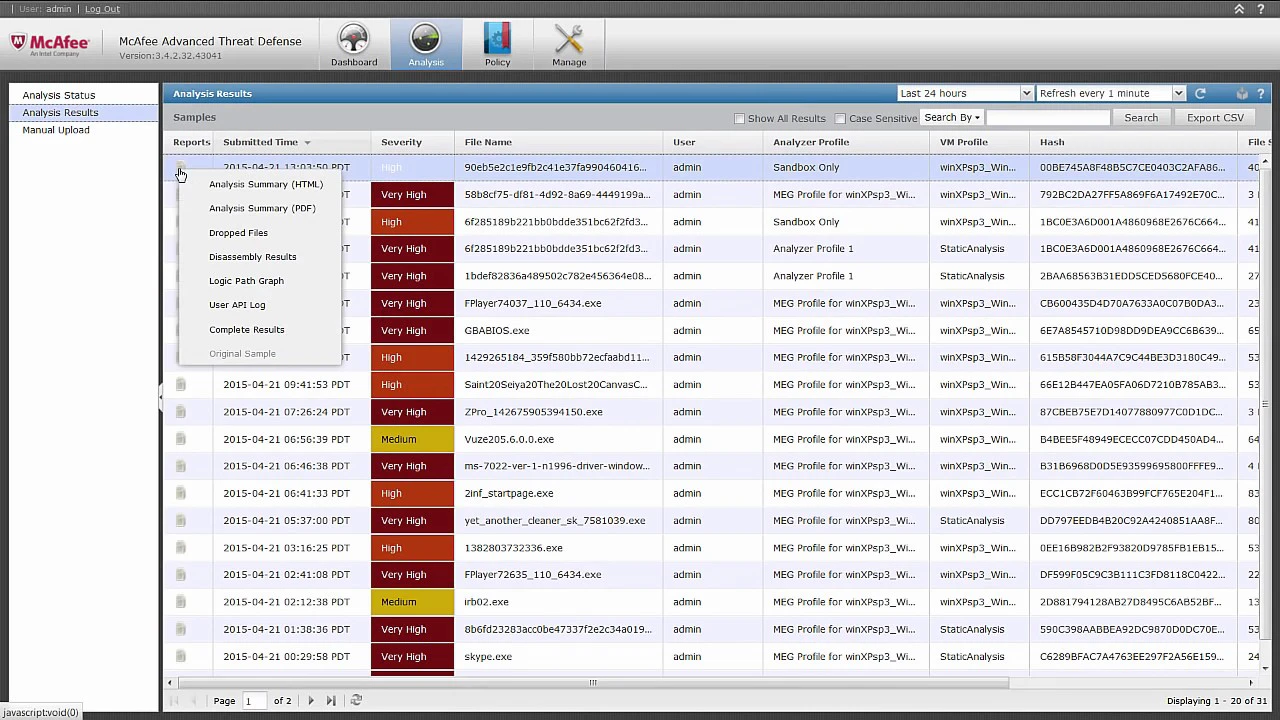1280x720 pixels.
Task: Open reports icon for skype.exe row
Action: 181,656
